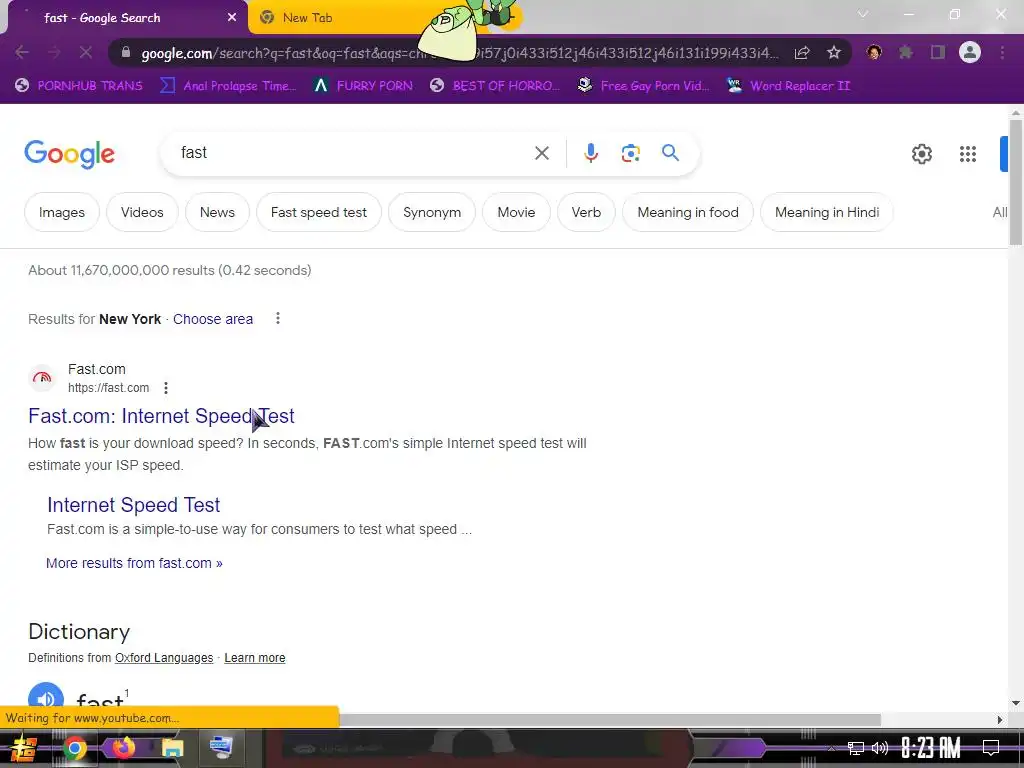Focus the Google search field containing fast
This screenshot has width=1024, height=768.
point(353,153)
